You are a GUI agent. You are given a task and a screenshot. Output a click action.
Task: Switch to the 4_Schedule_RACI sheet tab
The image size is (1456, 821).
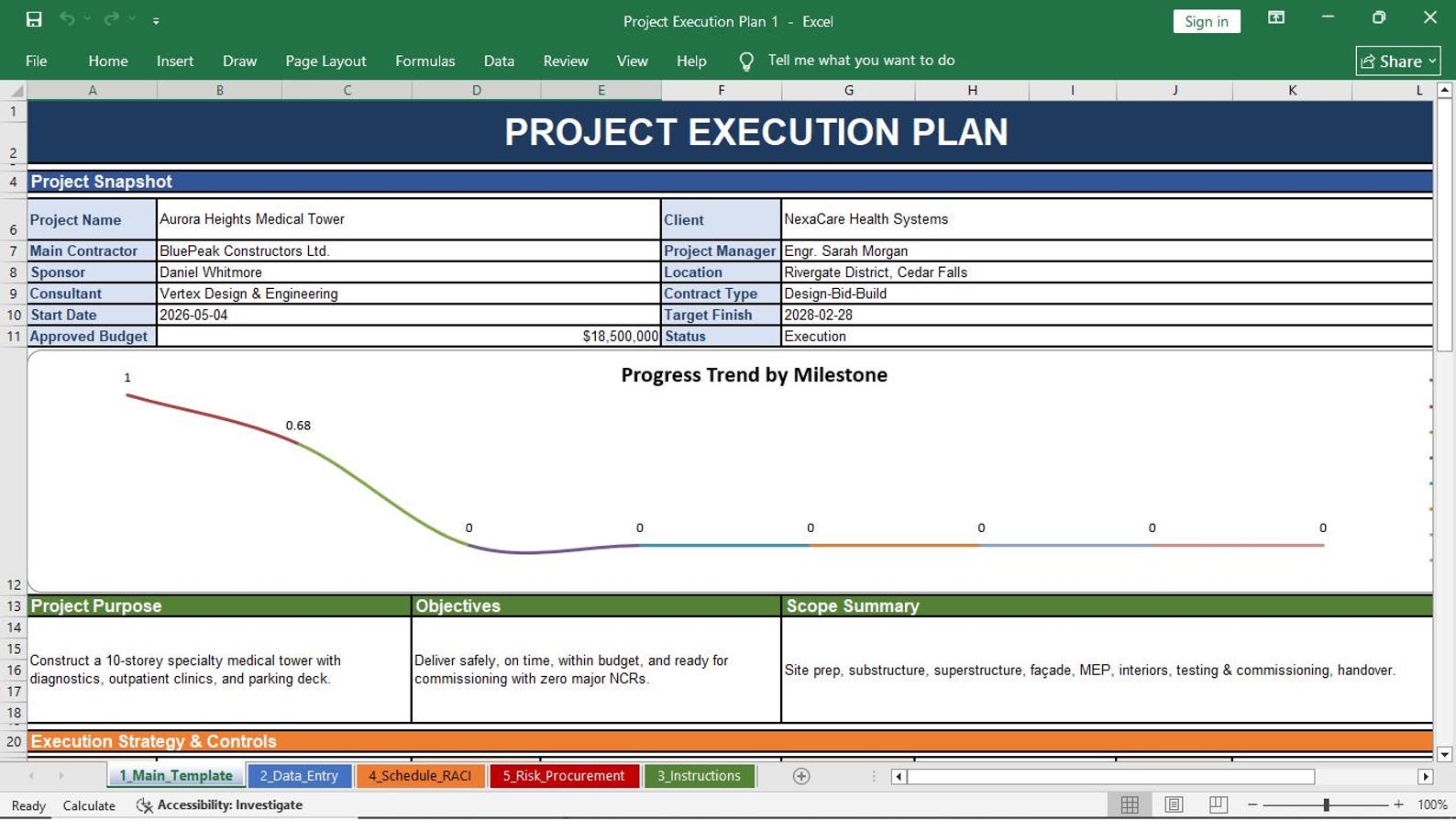point(420,776)
